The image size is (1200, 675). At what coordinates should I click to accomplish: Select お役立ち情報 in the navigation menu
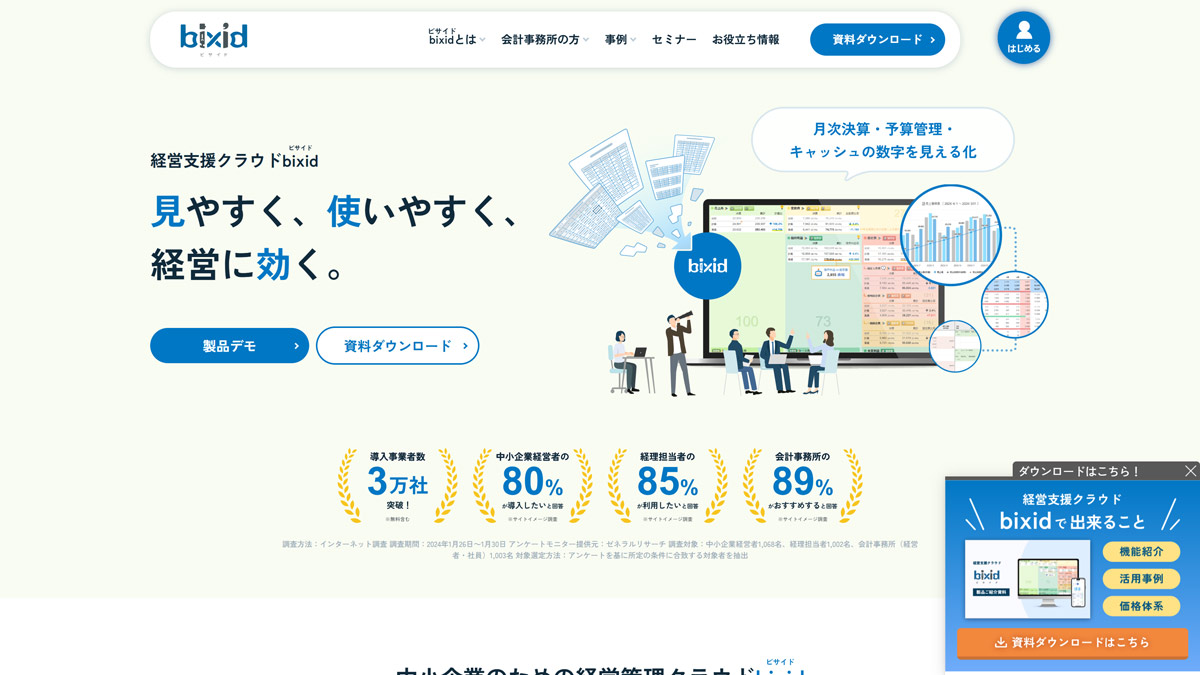pyautogui.click(x=746, y=40)
